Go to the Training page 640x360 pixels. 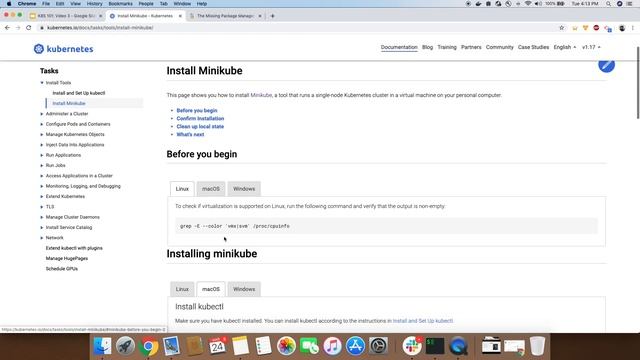[447, 47]
